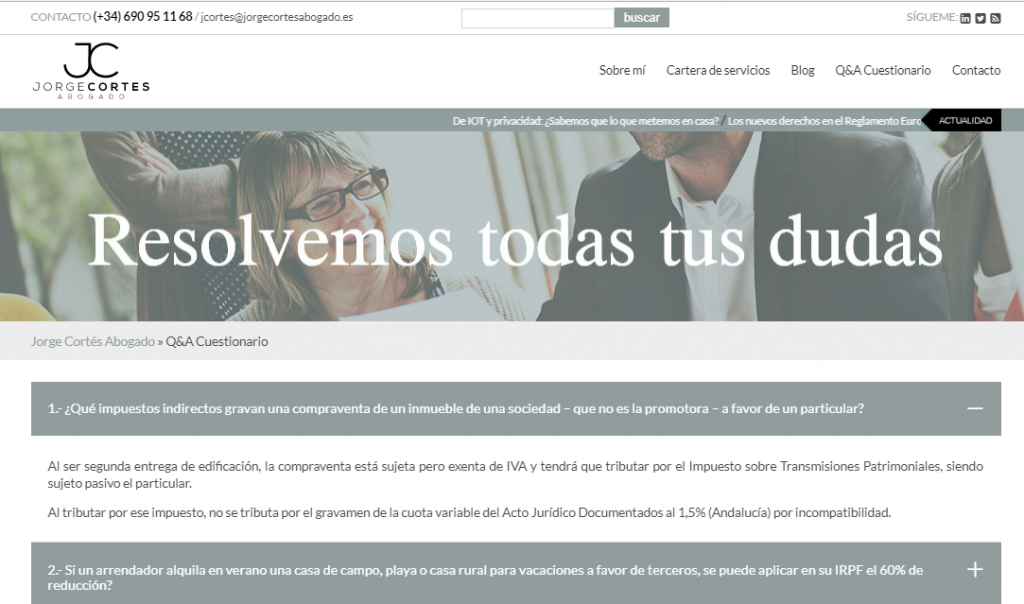
Task: Click the answer paragraph starting 'Al ser segunda entrega'
Action: 515,475
